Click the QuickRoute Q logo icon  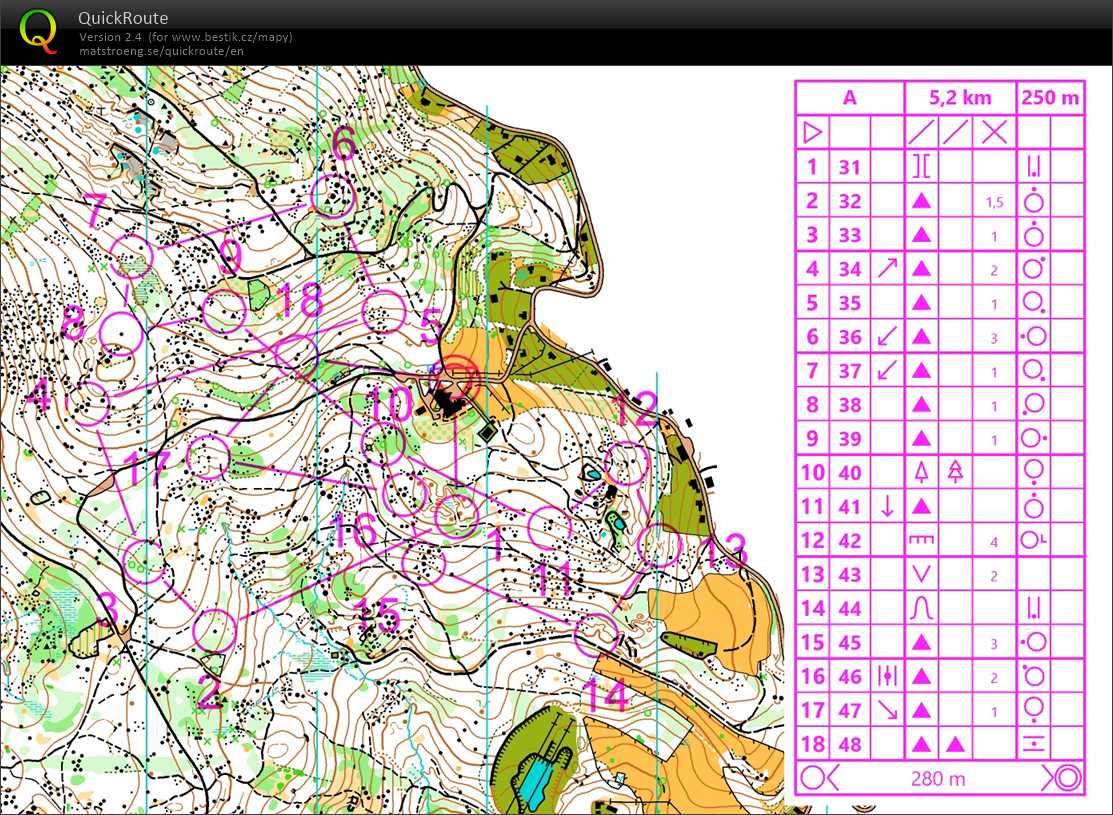pyautogui.click(x=39, y=30)
